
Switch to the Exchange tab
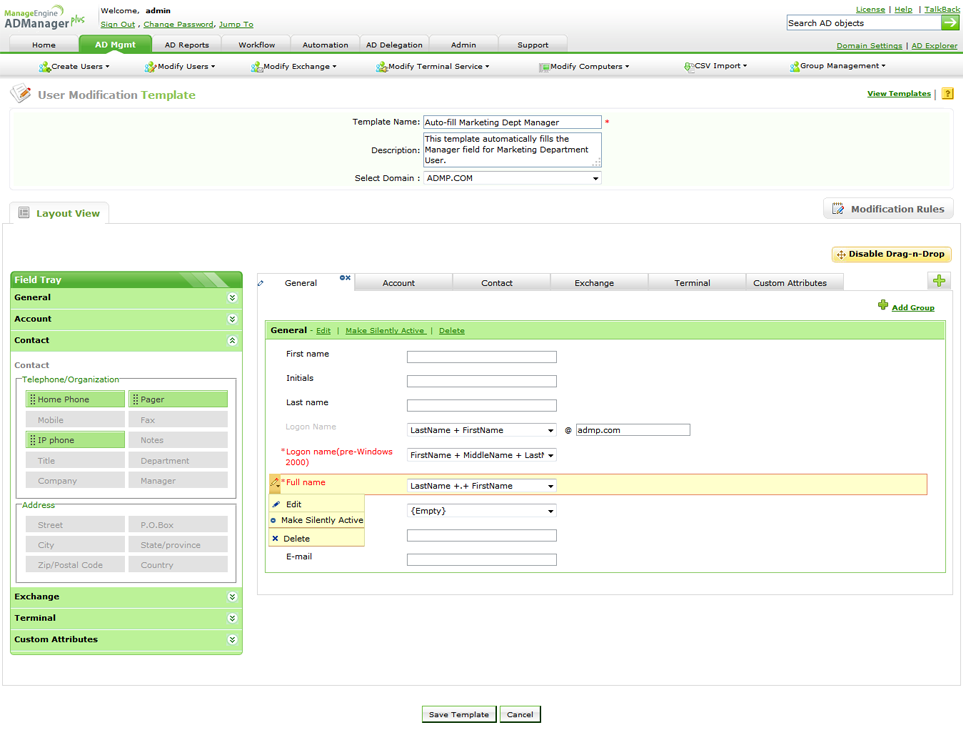point(594,283)
